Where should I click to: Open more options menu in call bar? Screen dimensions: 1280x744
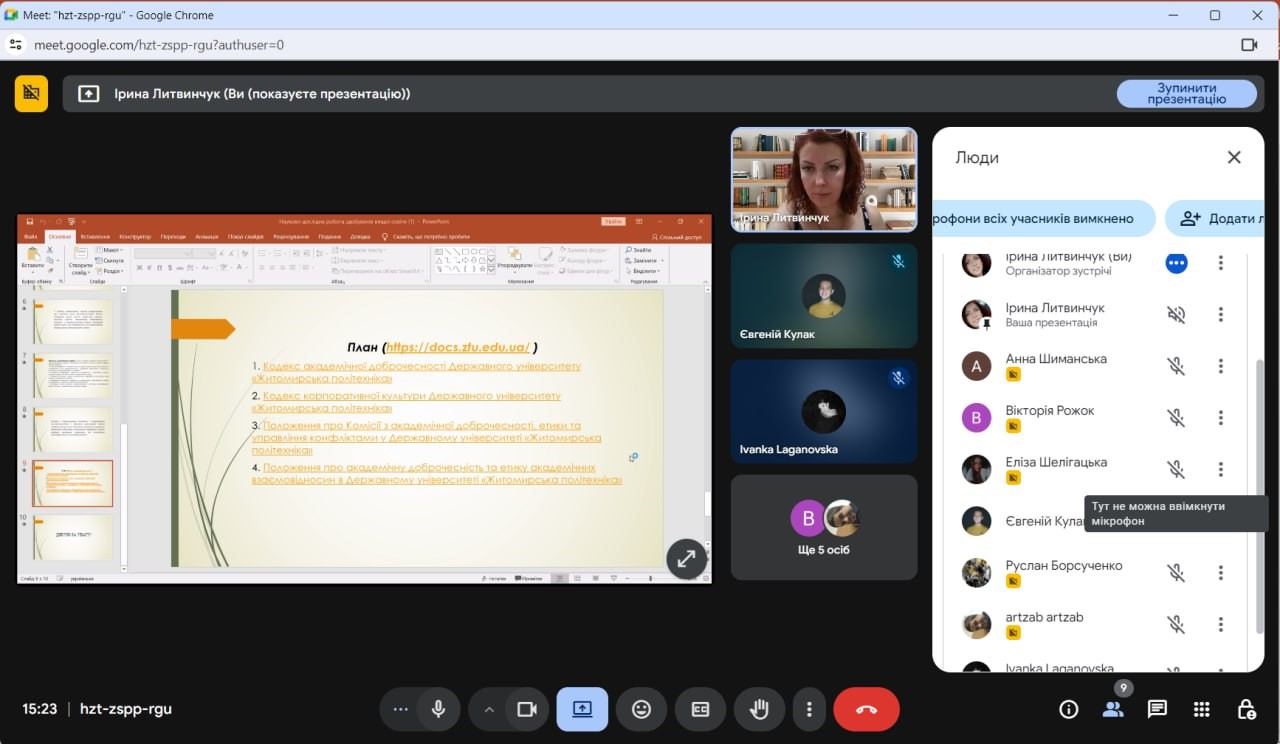809,709
